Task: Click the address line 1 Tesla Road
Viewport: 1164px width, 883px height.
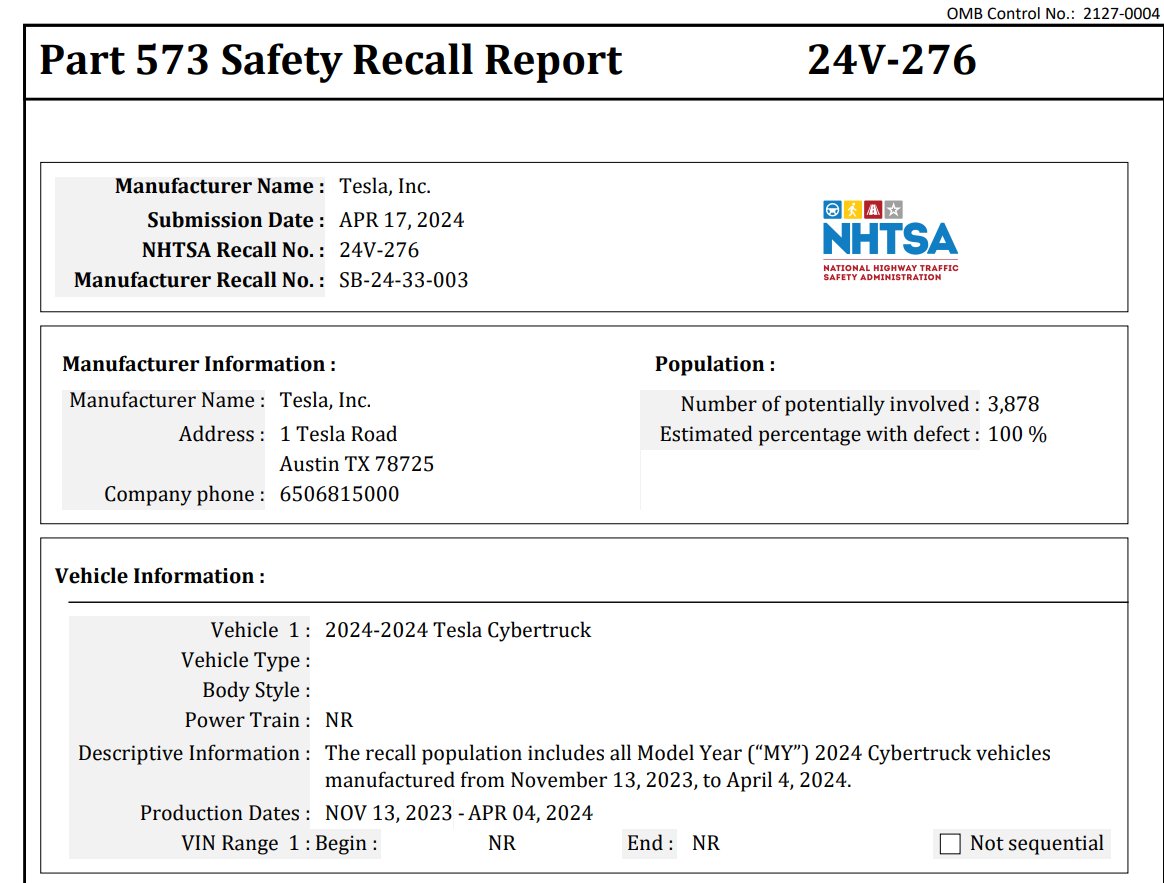Action: [339, 434]
